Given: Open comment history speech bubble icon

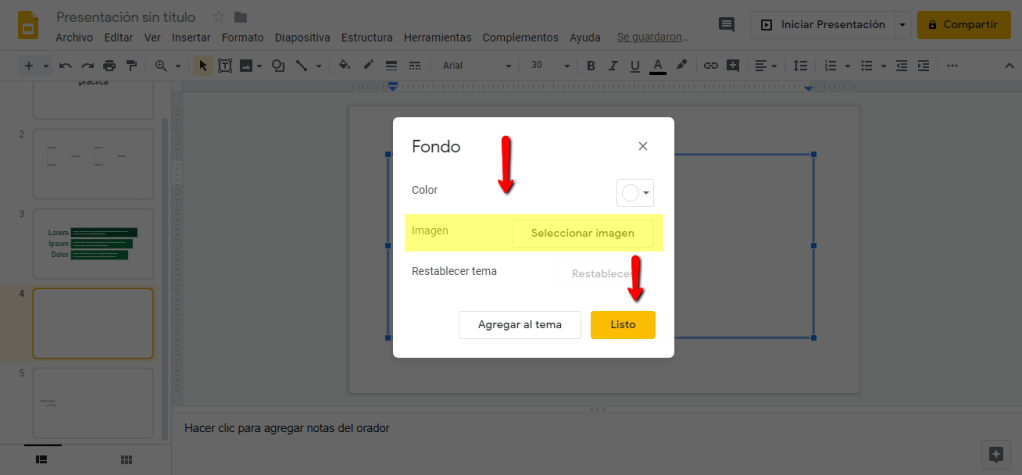Looking at the screenshot, I should (727, 25).
